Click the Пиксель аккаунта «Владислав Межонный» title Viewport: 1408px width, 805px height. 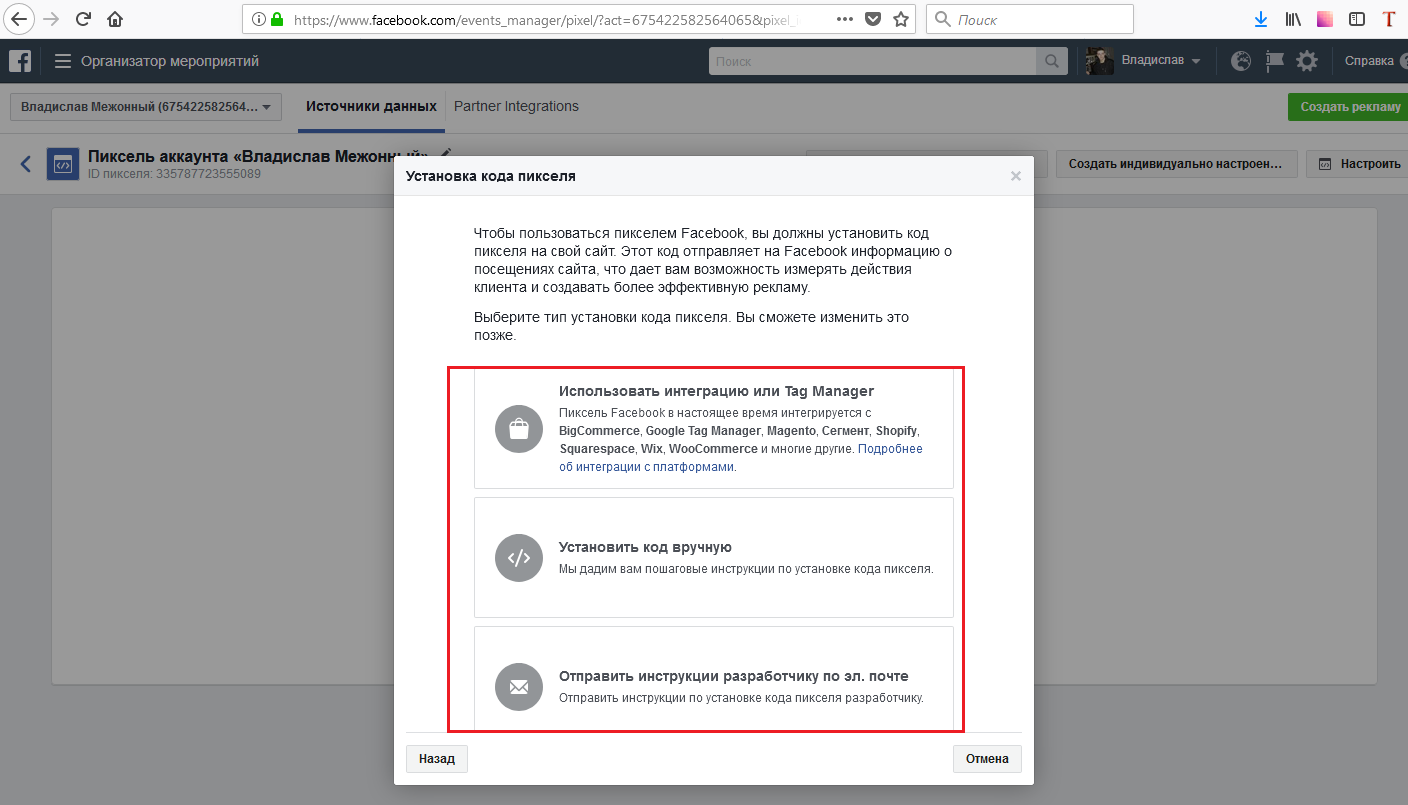(258, 156)
